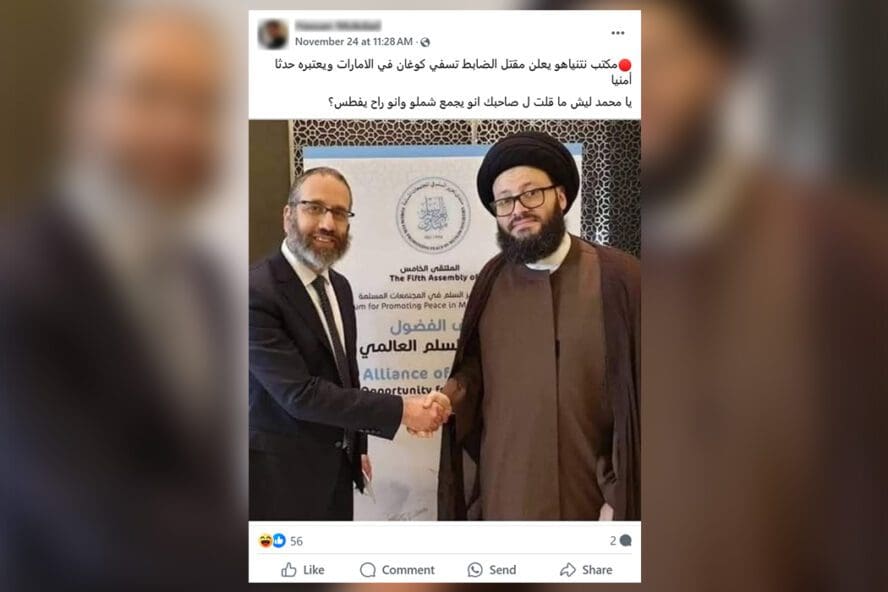
Task: Click the laughing reaction emoji
Action: (x=265, y=540)
